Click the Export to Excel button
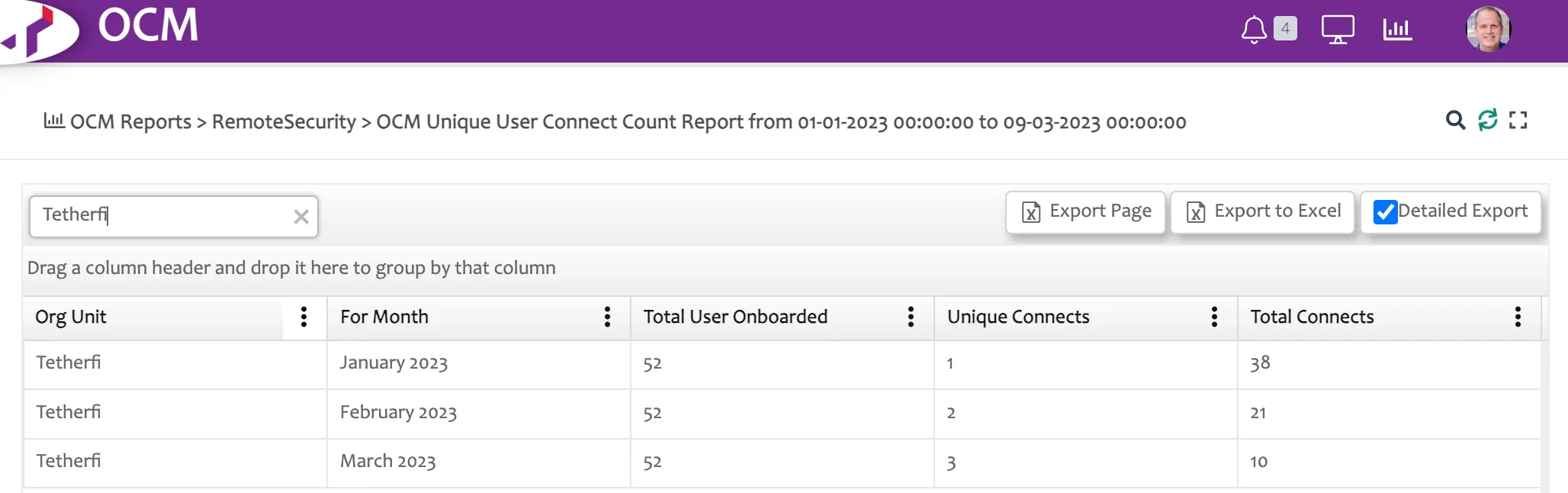The width and height of the screenshot is (1568, 493). [1262, 211]
